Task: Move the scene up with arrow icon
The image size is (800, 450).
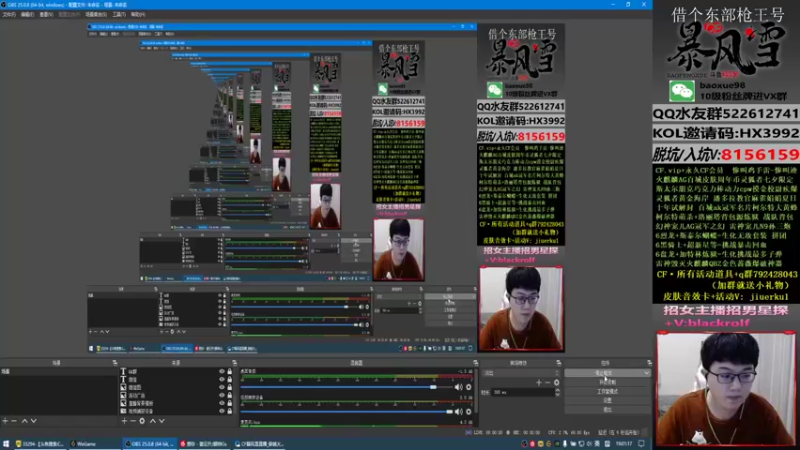Action: point(24,421)
